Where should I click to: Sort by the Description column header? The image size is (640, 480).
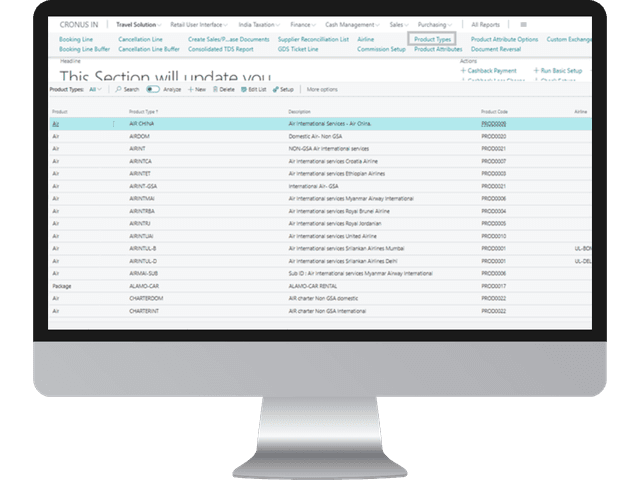click(x=299, y=112)
